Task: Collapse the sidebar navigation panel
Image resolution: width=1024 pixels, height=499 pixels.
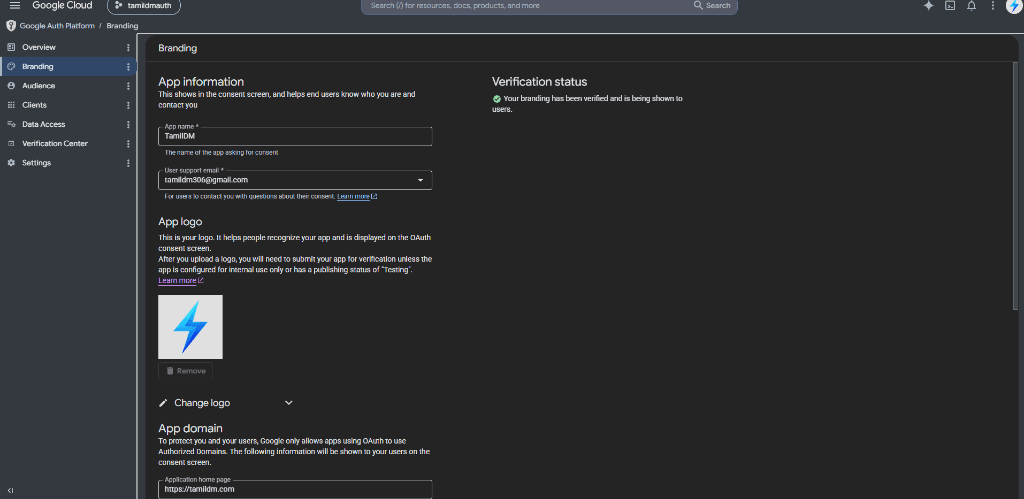Action: (10, 490)
